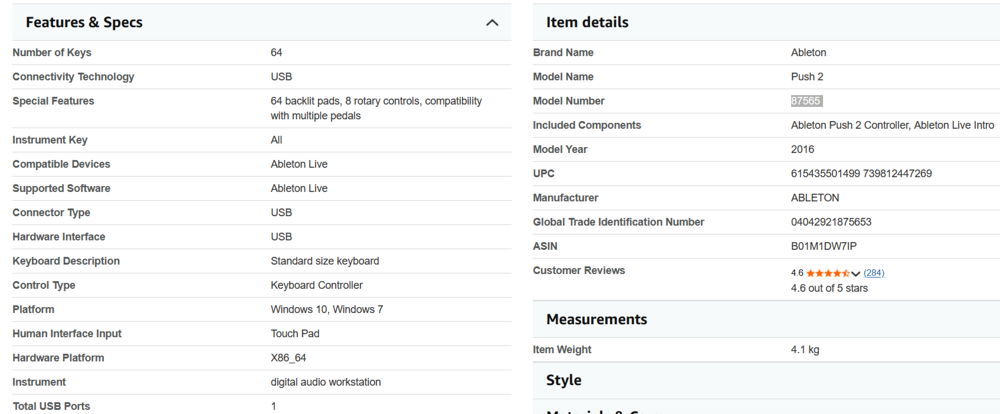Click the Hardware Platform value X86_64
Image resolution: width=1000 pixels, height=414 pixels.
[288, 358]
